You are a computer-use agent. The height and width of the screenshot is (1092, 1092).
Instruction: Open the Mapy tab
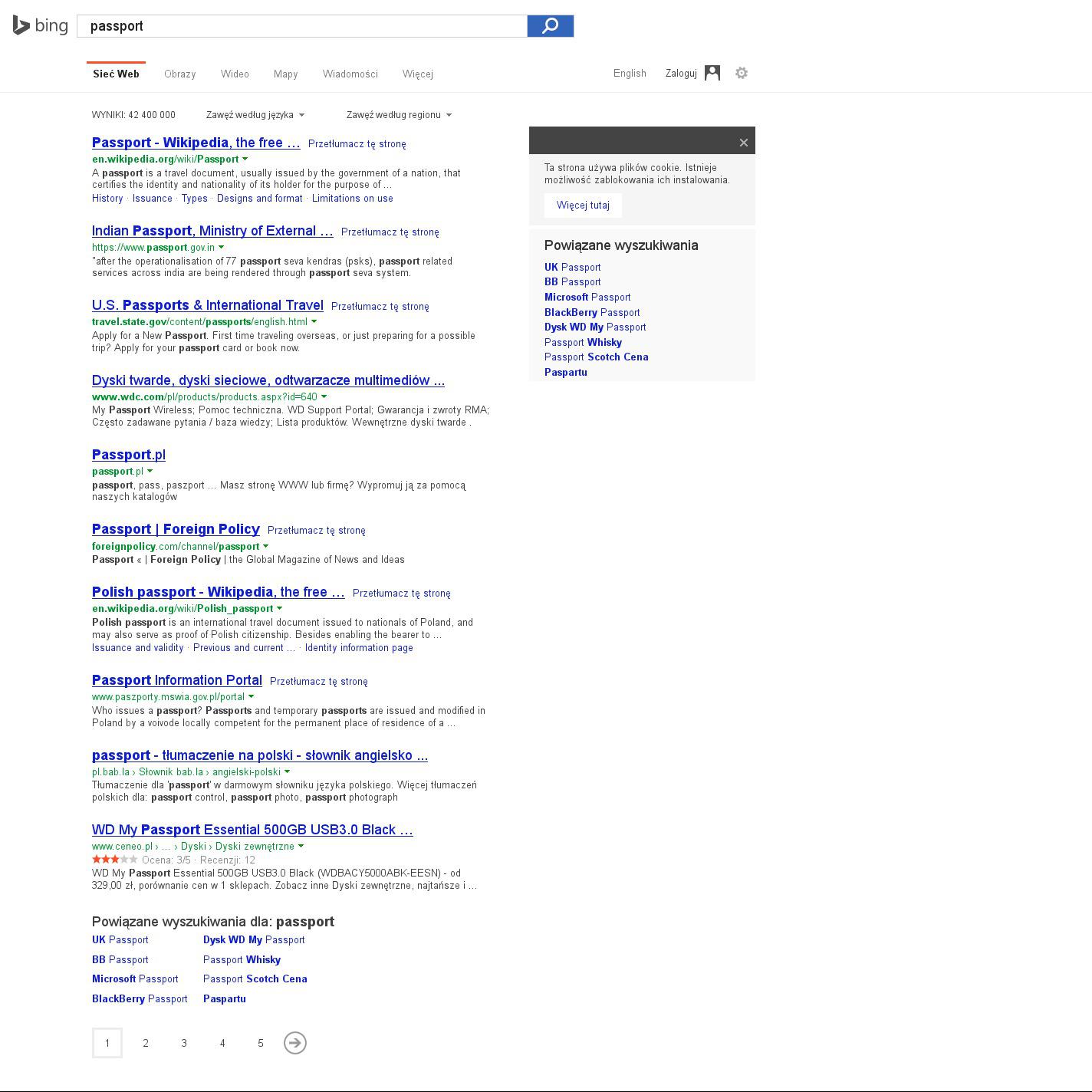(x=285, y=74)
